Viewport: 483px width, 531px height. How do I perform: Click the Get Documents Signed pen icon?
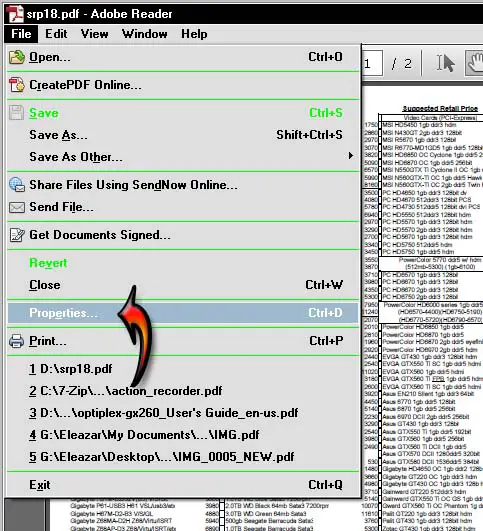click(17, 235)
